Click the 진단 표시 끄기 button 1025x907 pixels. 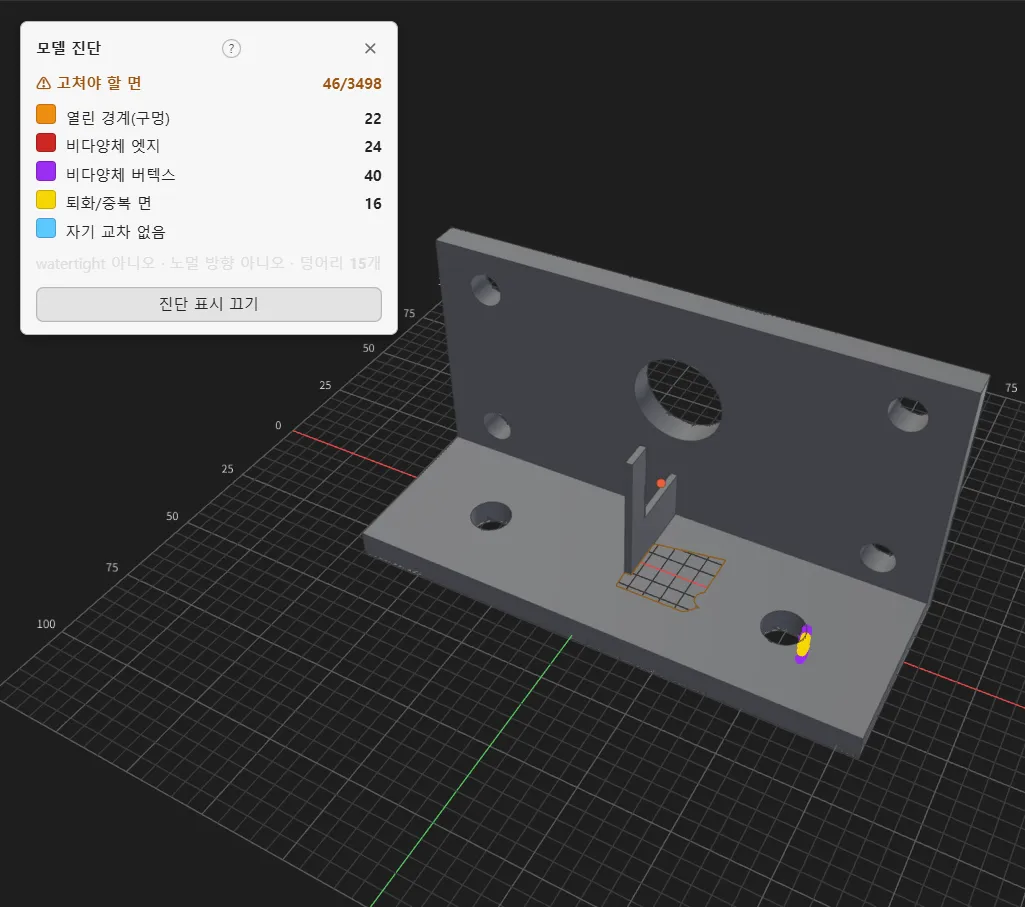209,304
